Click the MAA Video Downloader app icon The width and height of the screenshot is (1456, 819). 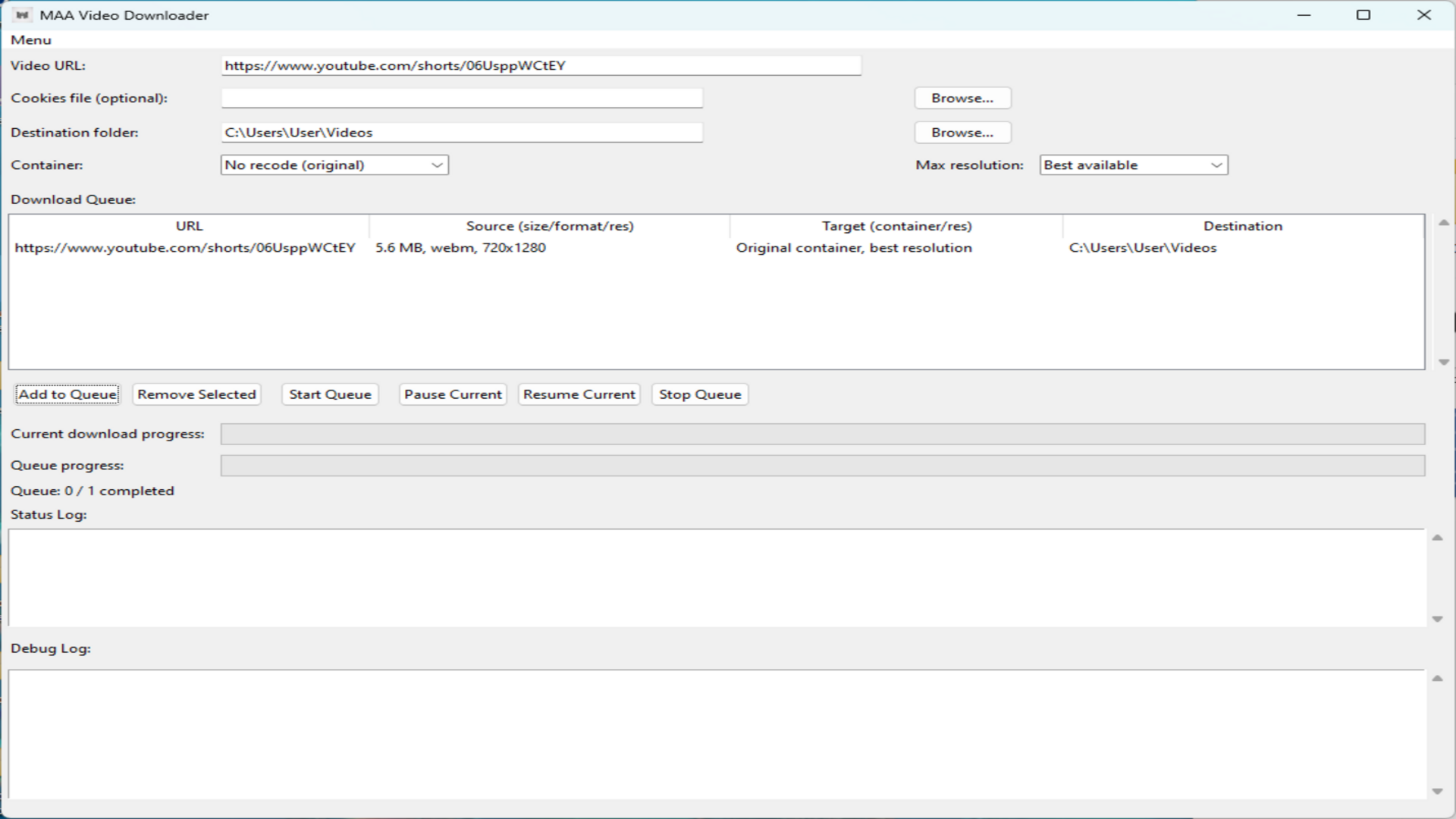coord(24,14)
